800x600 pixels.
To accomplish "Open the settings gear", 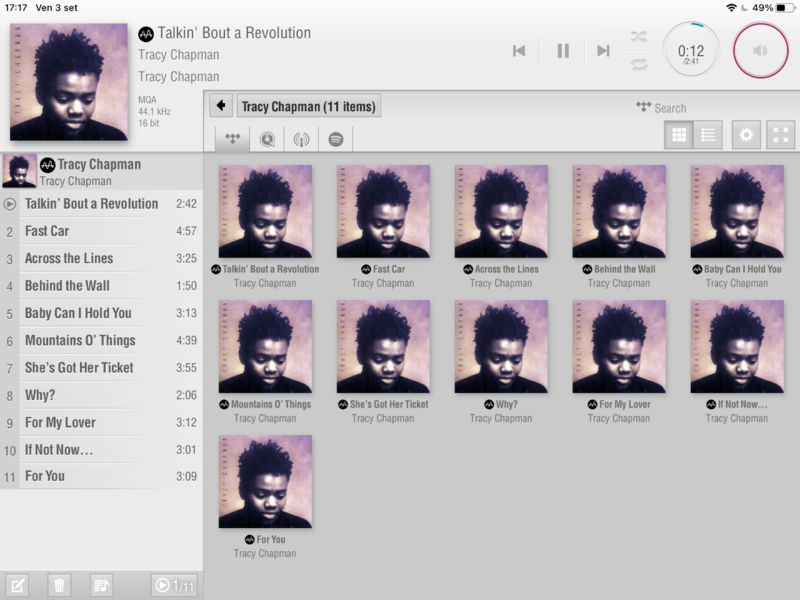I will point(746,135).
